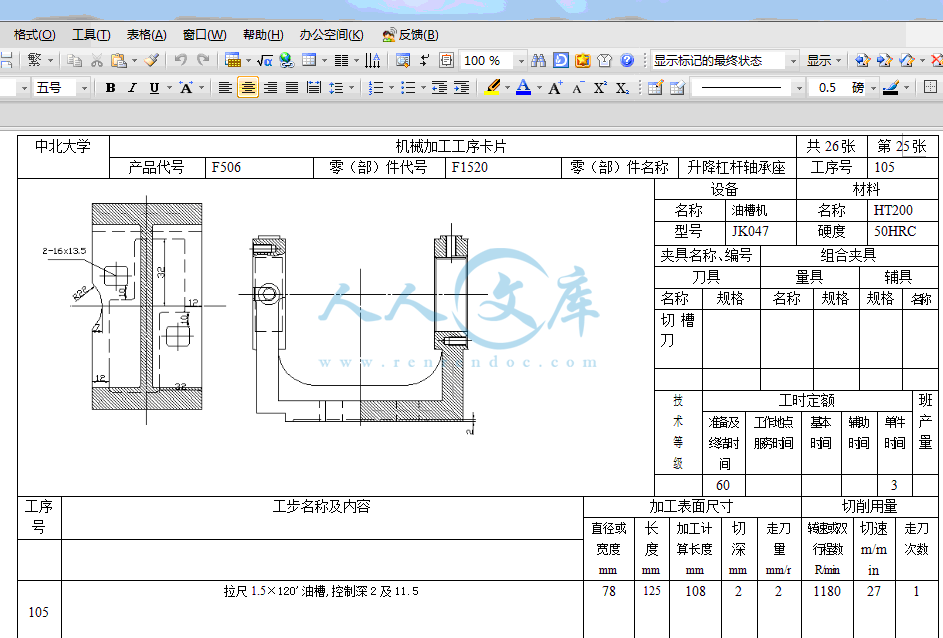Viewport: 943px width, 638px height.
Task: Click the table eraser icon
Action: pyautogui.click(x=678, y=88)
